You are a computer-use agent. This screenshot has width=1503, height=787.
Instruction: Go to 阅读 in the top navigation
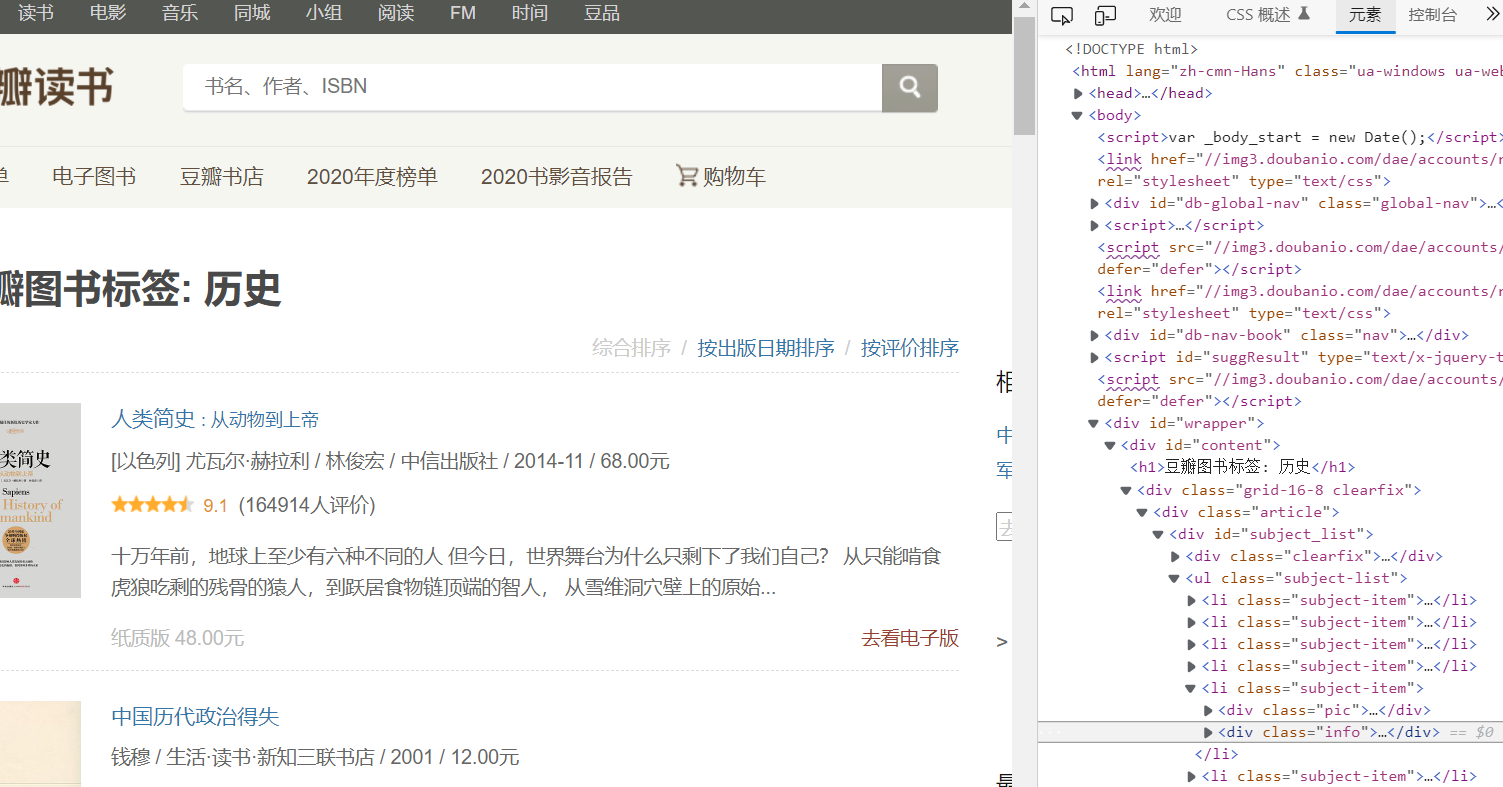pyautogui.click(x=396, y=13)
